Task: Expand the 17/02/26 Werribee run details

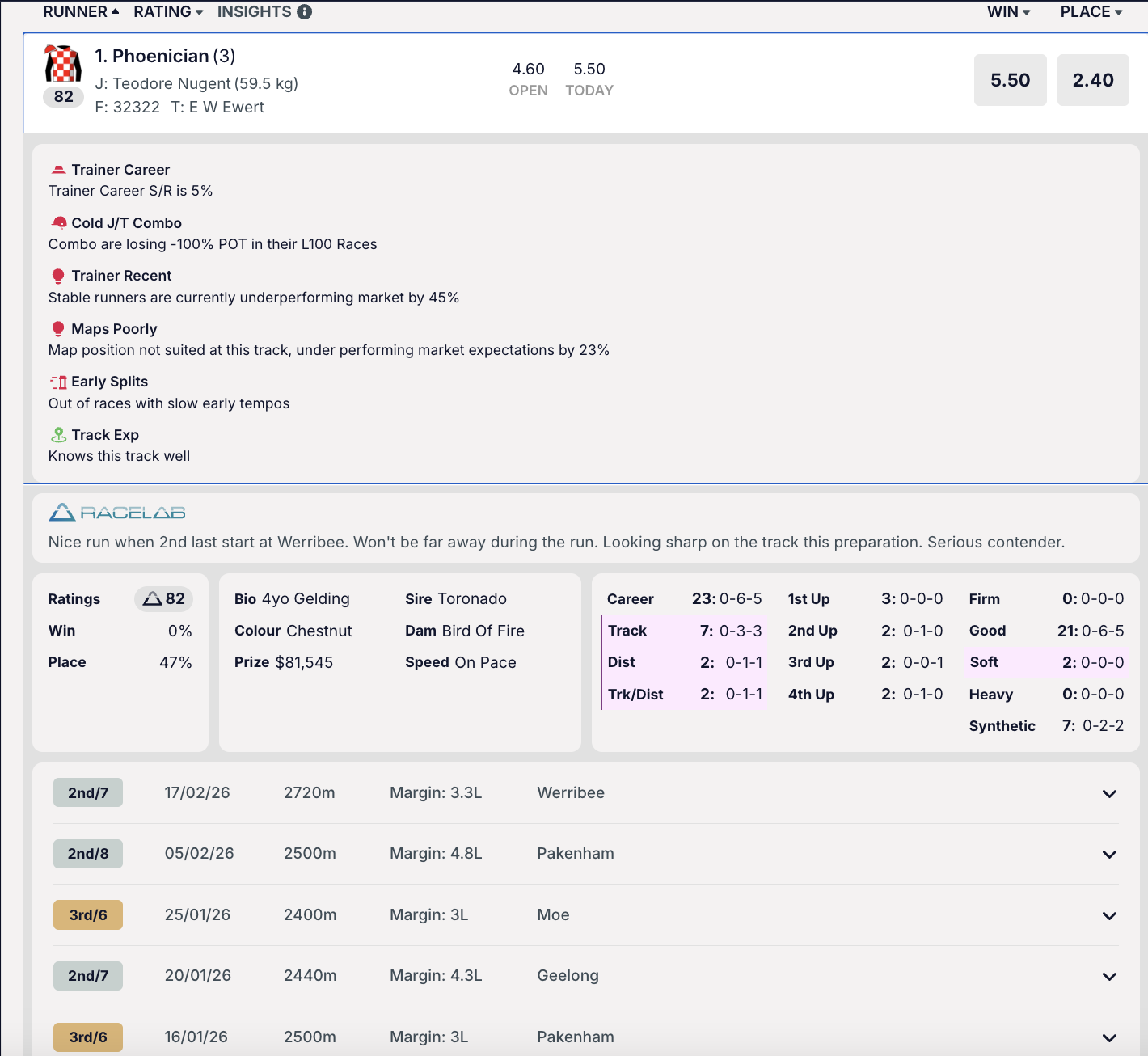Action: (x=1109, y=793)
